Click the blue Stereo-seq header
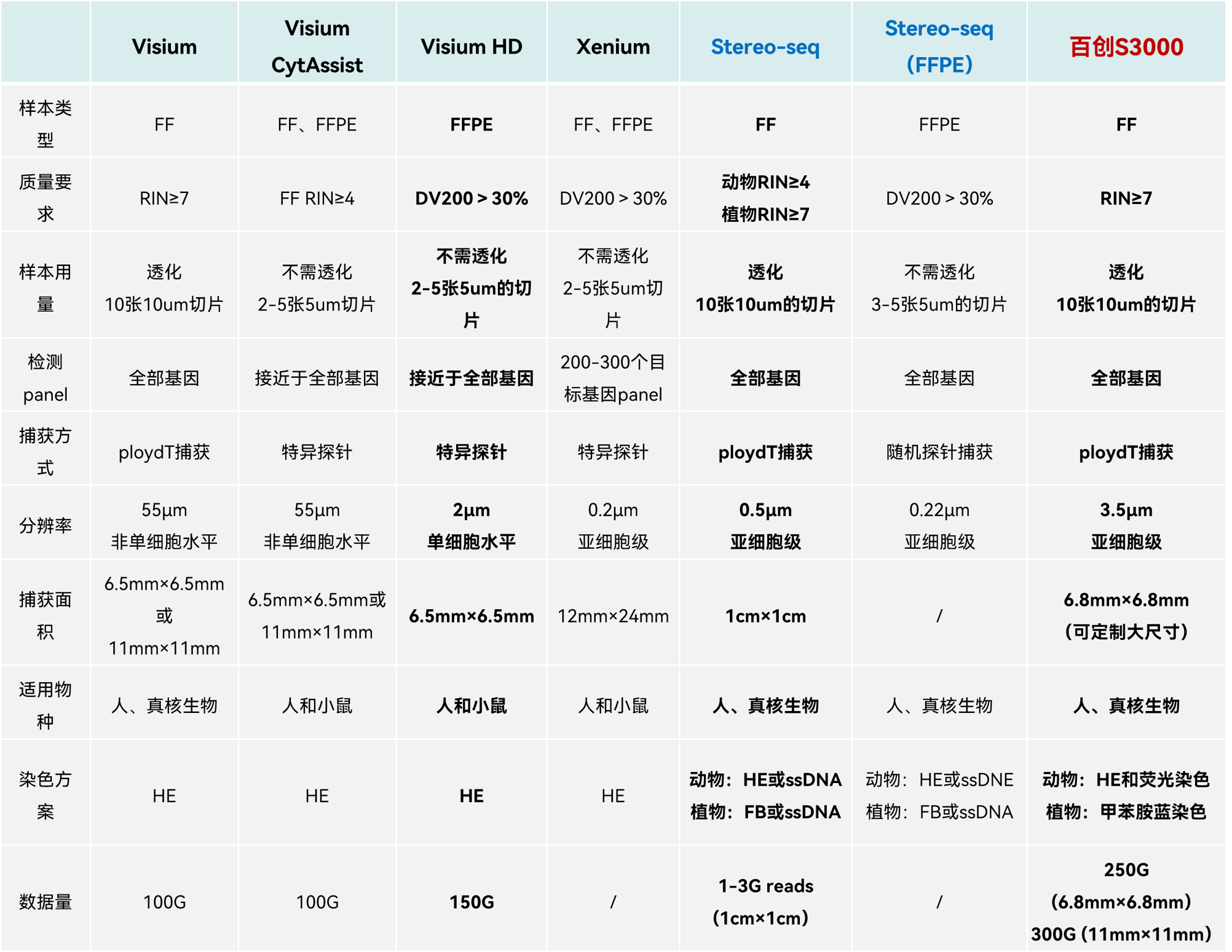This screenshot has width=1232, height=952. [765, 47]
